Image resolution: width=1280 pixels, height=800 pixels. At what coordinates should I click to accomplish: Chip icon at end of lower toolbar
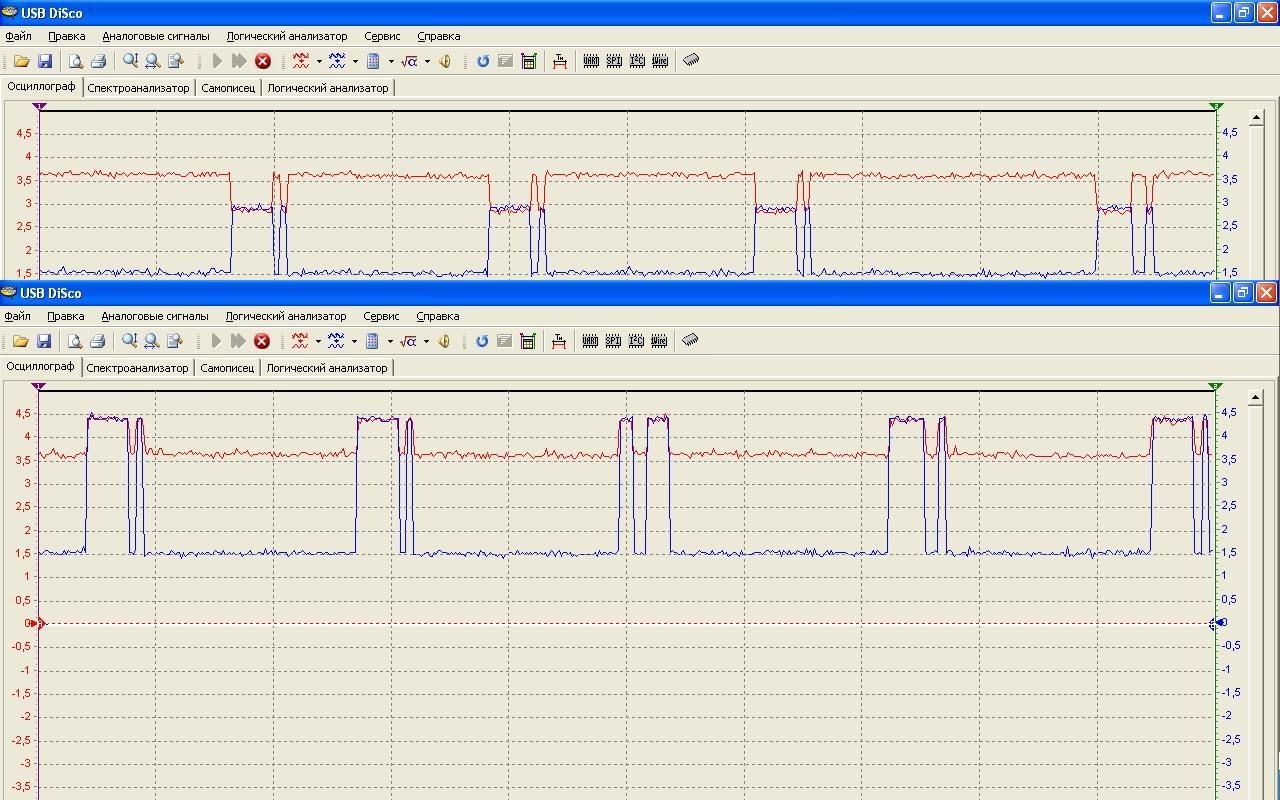pos(690,340)
